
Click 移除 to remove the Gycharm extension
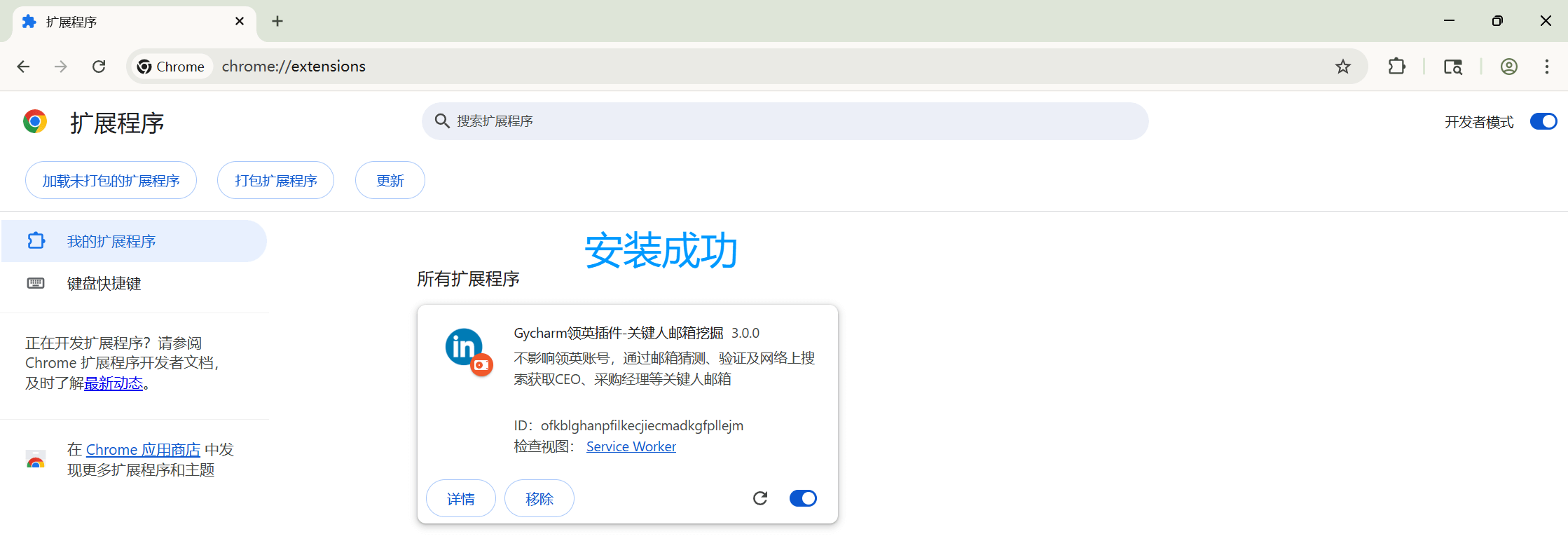pos(539,498)
